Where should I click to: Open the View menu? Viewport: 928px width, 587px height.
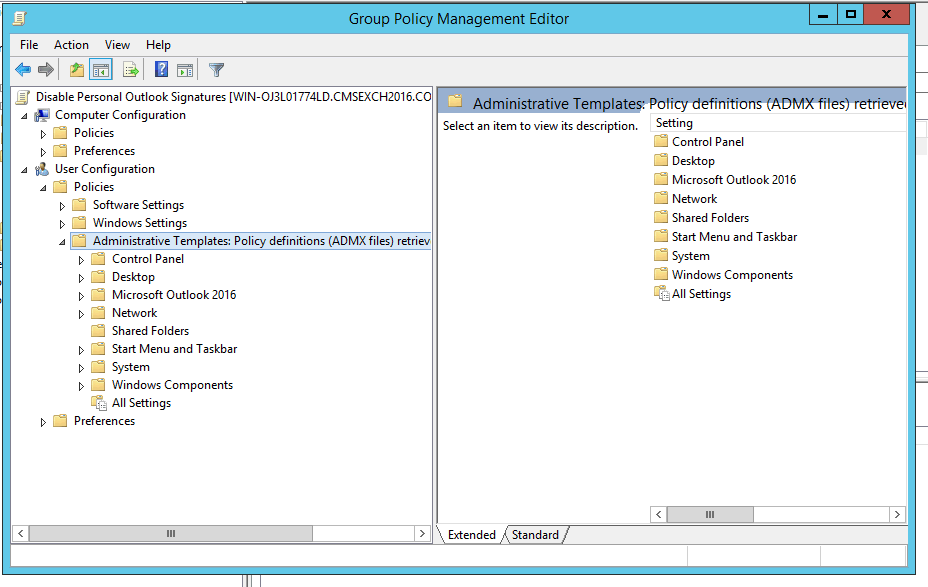pyautogui.click(x=117, y=45)
